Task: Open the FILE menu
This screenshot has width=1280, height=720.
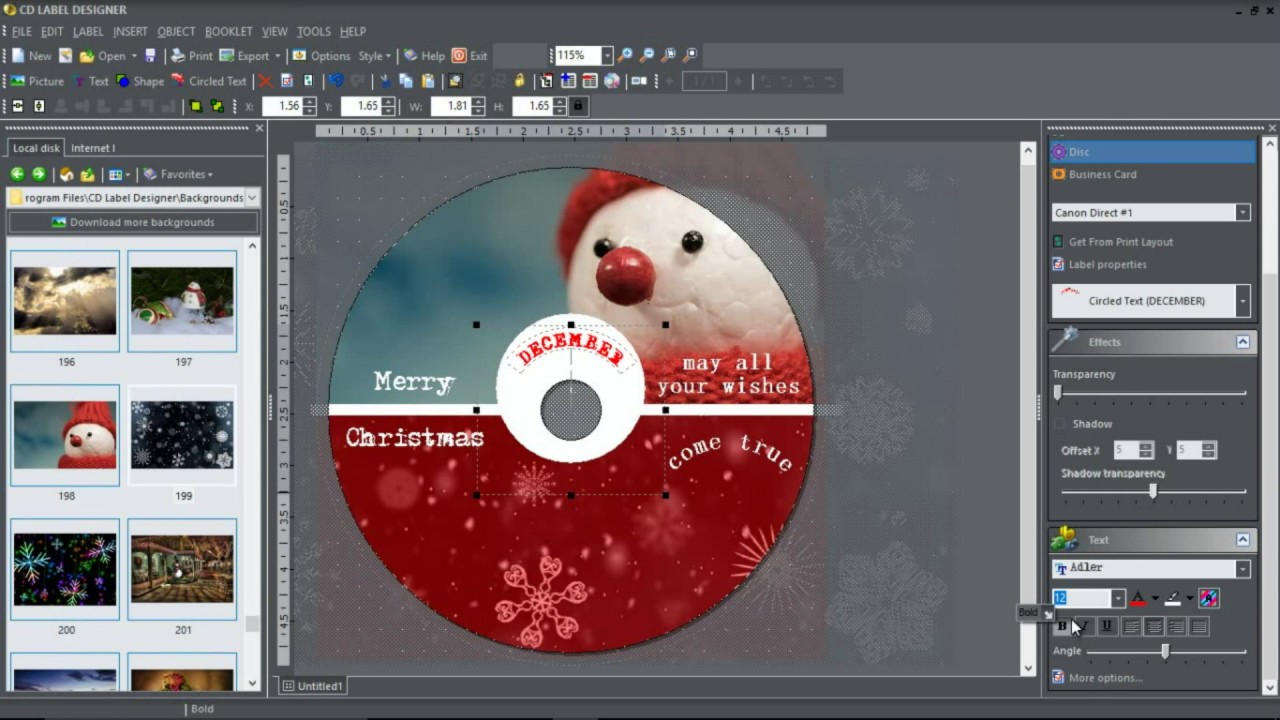Action: [21, 31]
